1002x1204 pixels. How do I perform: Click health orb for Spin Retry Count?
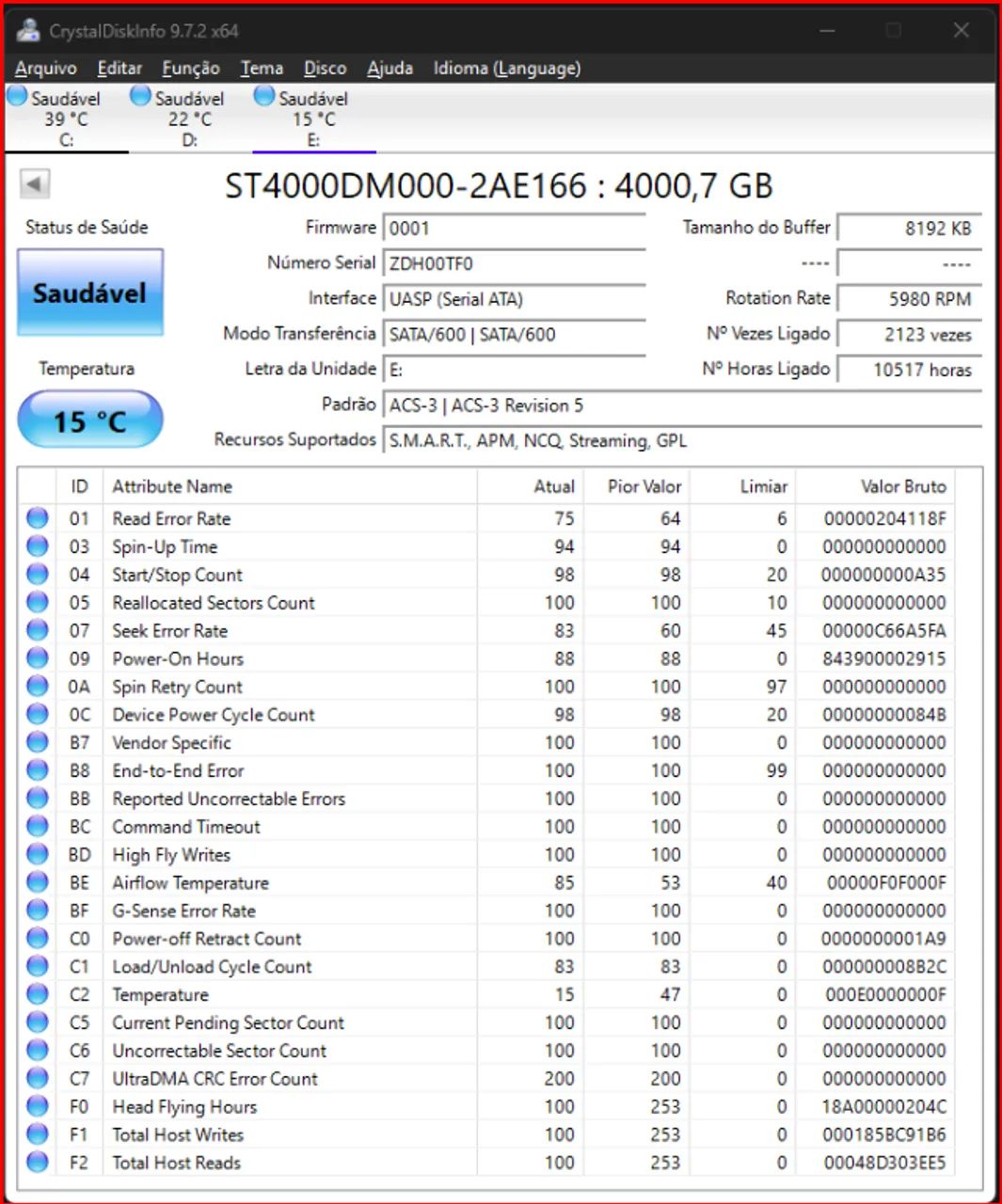point(37,686)
